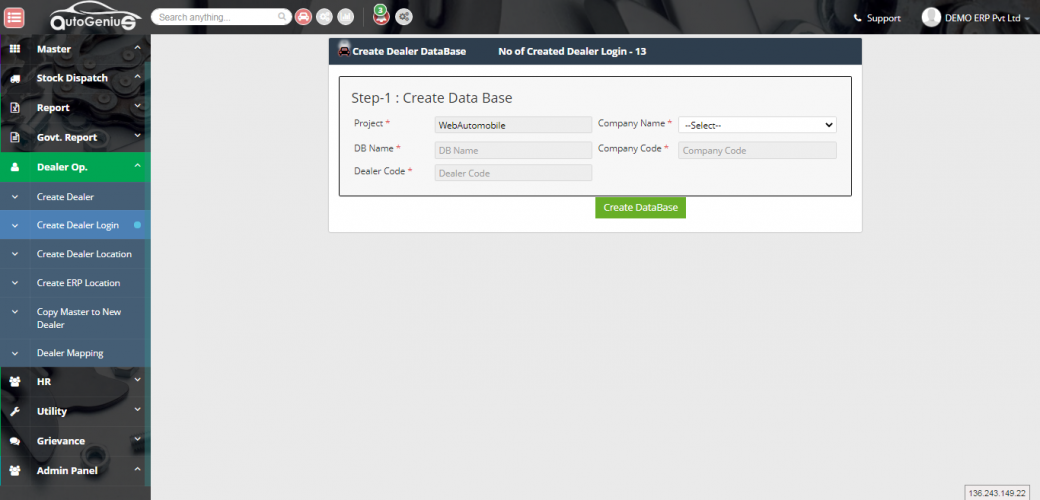This screenshot has height=500, width=1040.
Task: Open the Stock Dispatch menu label
Action: [x=72, y=78]
